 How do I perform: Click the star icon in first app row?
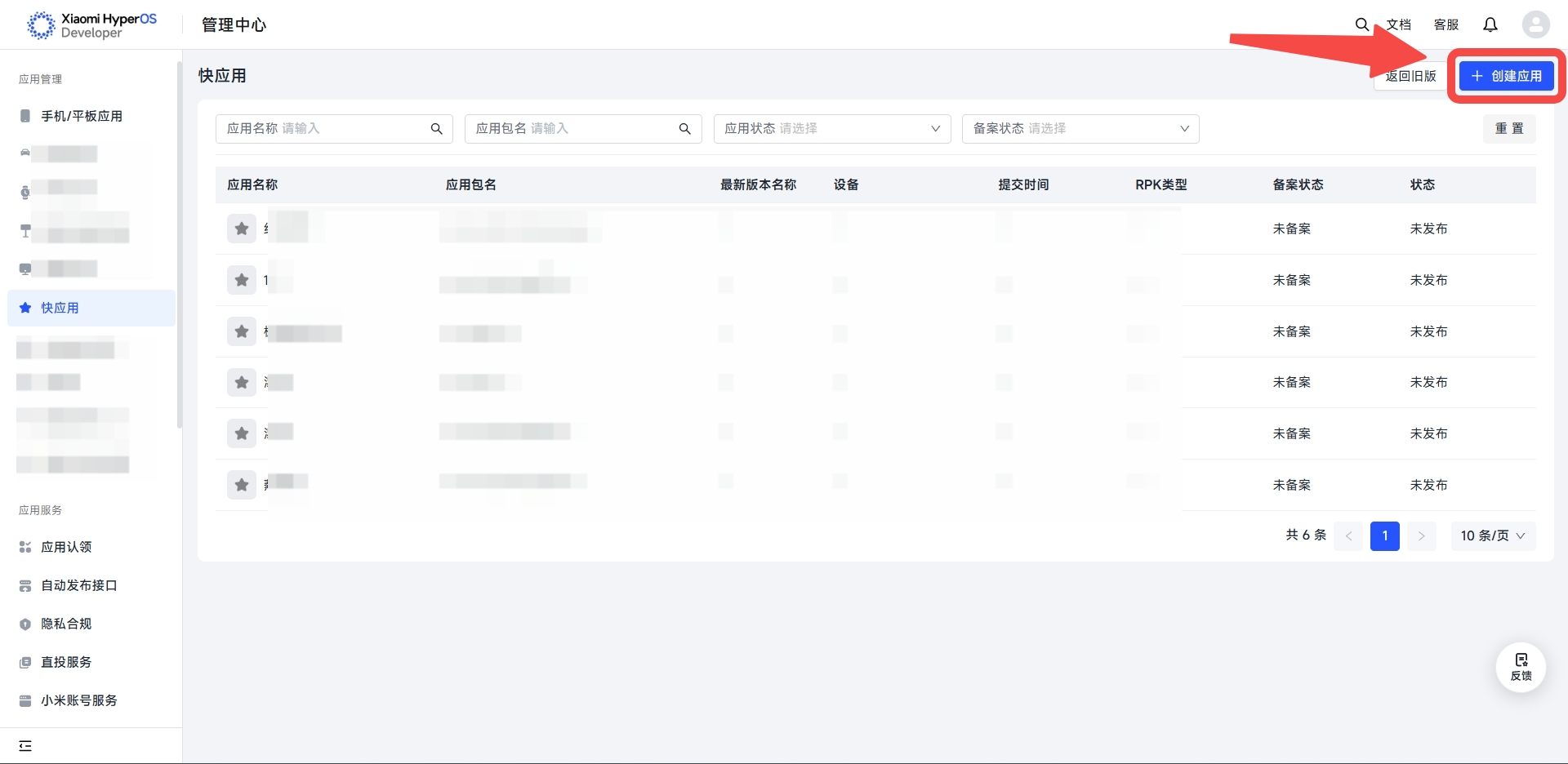pos(242,229)
